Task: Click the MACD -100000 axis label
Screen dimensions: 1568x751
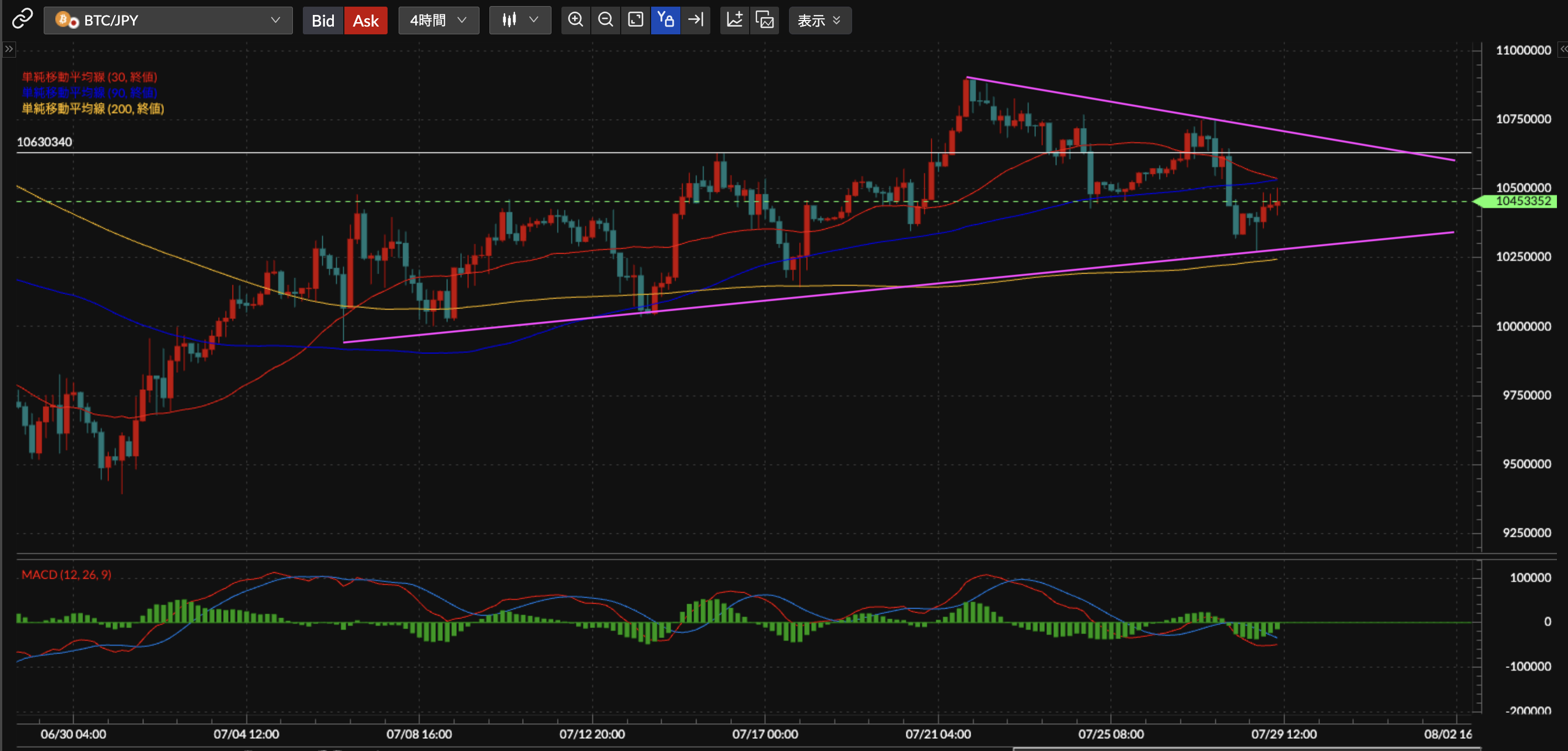Action: [1528, 666]
